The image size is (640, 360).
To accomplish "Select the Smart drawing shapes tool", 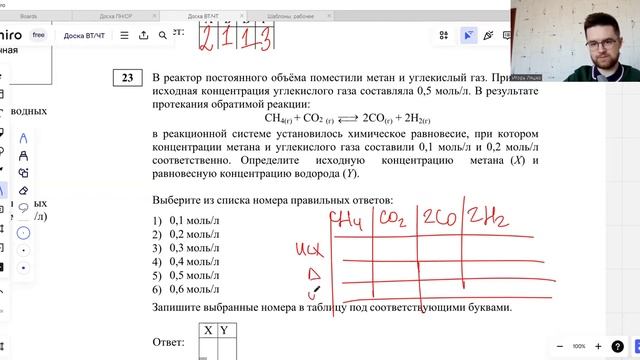I will tap(23, 173).
